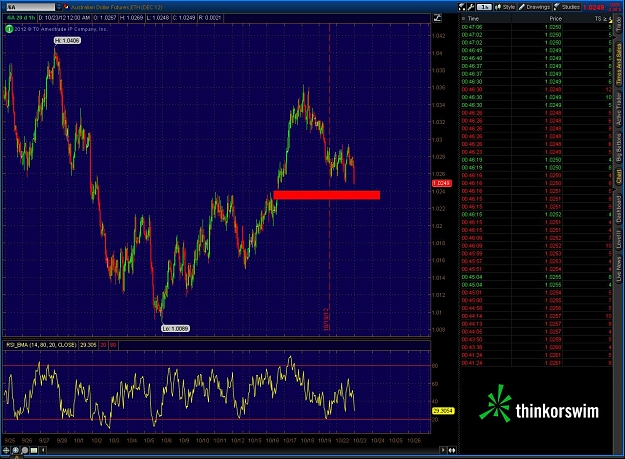Select the pan tool icon at the bottom left
625x459 pixels.
[x=16, y=450]
